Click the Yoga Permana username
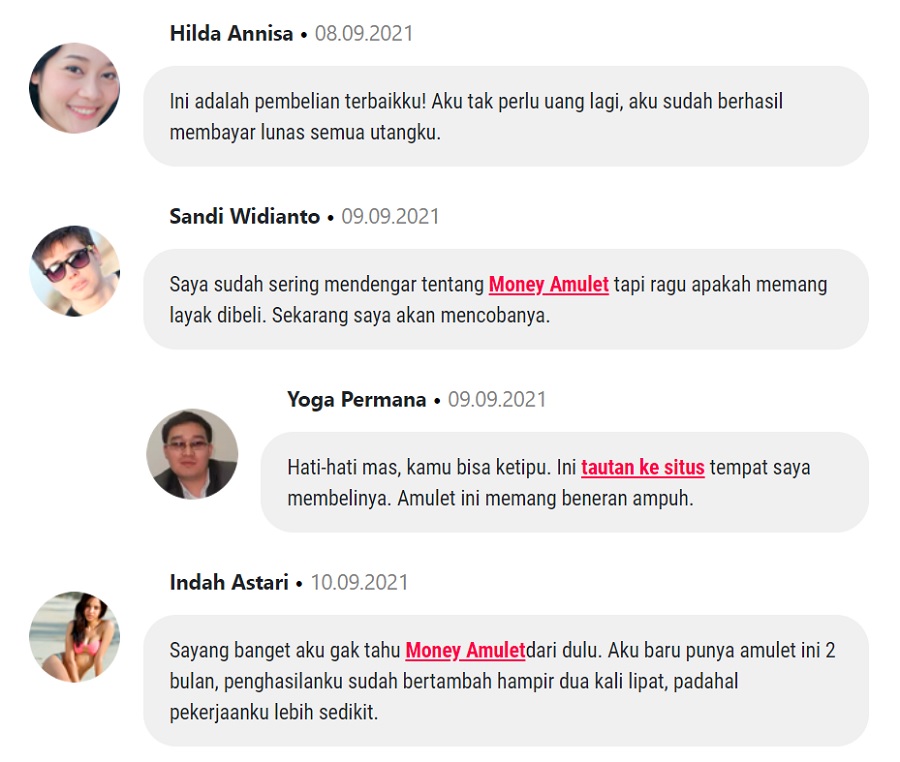The height and width of the screenshot is (762, 900). click(x=356, y=399)
